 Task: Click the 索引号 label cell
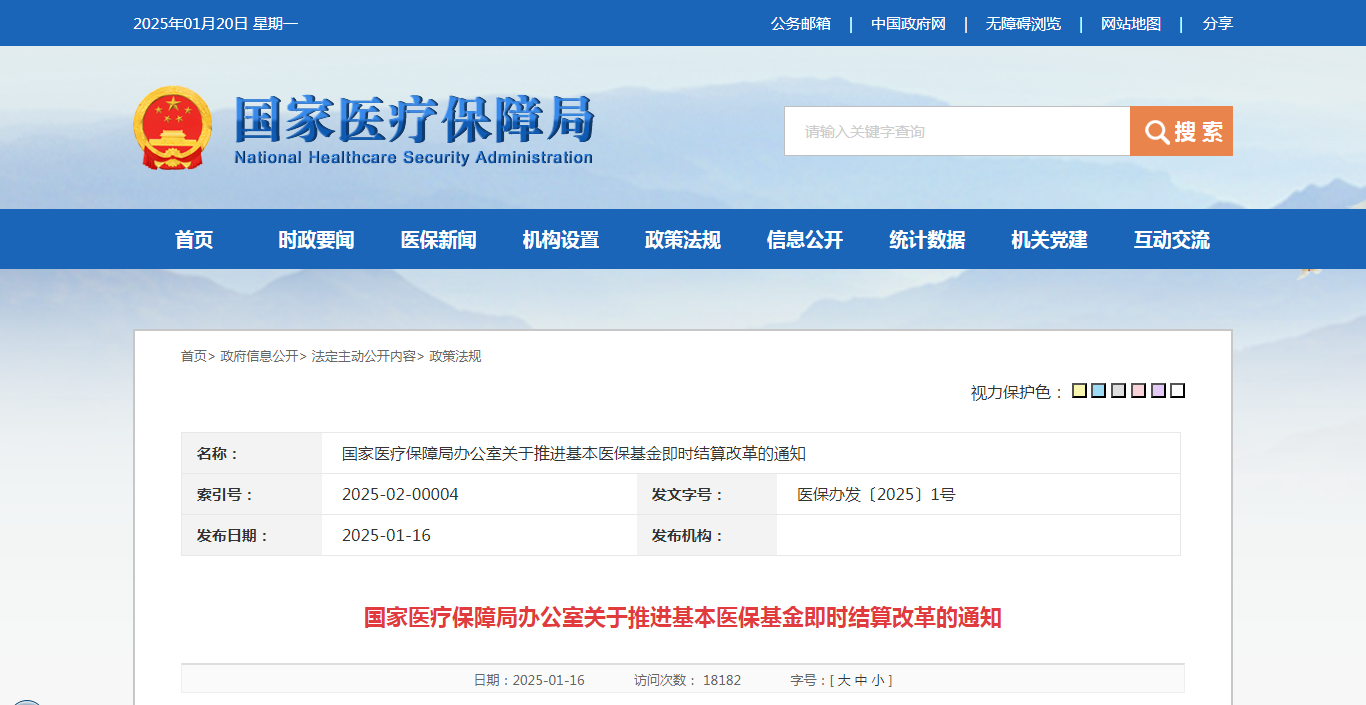(x=251, y=494)
